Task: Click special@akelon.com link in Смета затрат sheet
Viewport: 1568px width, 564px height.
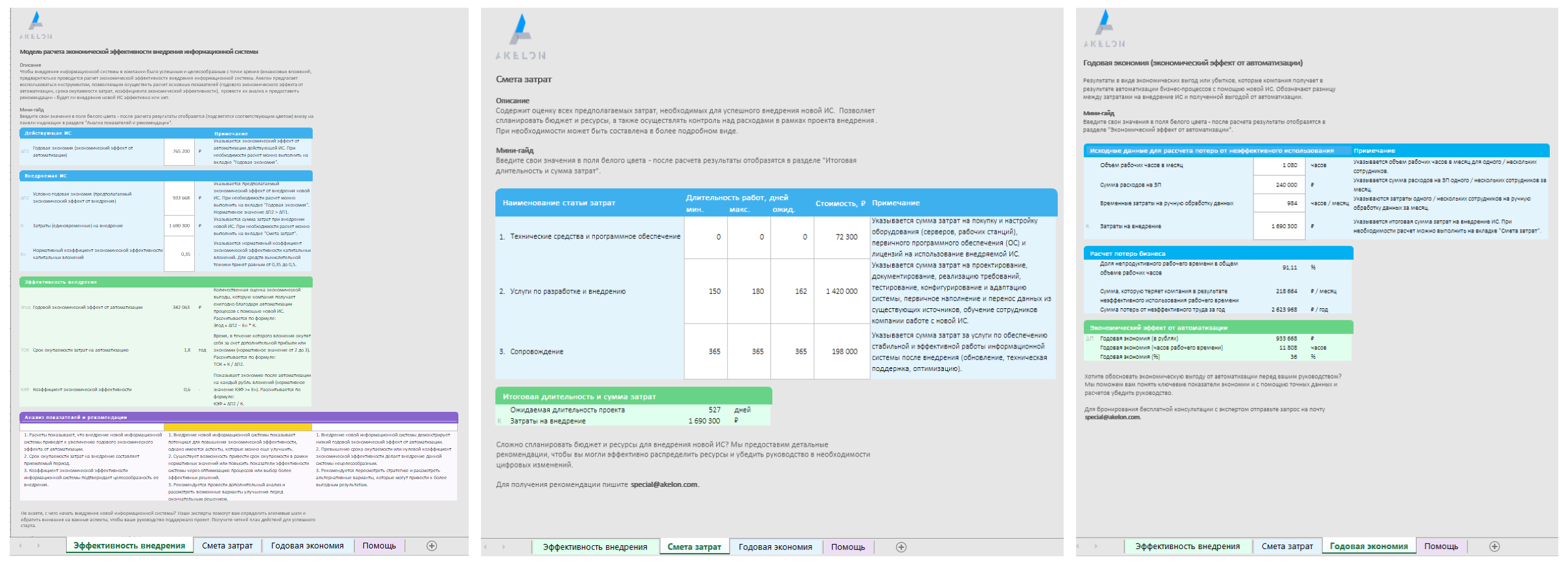Action: [x=664, y=484]
